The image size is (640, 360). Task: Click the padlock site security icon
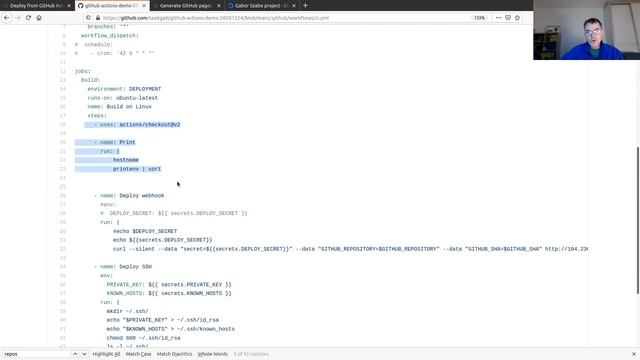coord(98,18)
